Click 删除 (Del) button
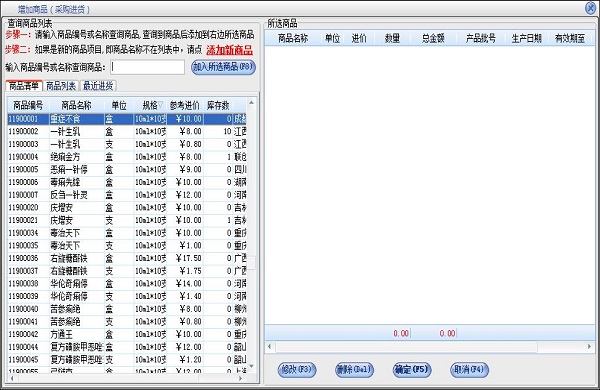Viewport: 600px width, 390px height. (354, 370)
